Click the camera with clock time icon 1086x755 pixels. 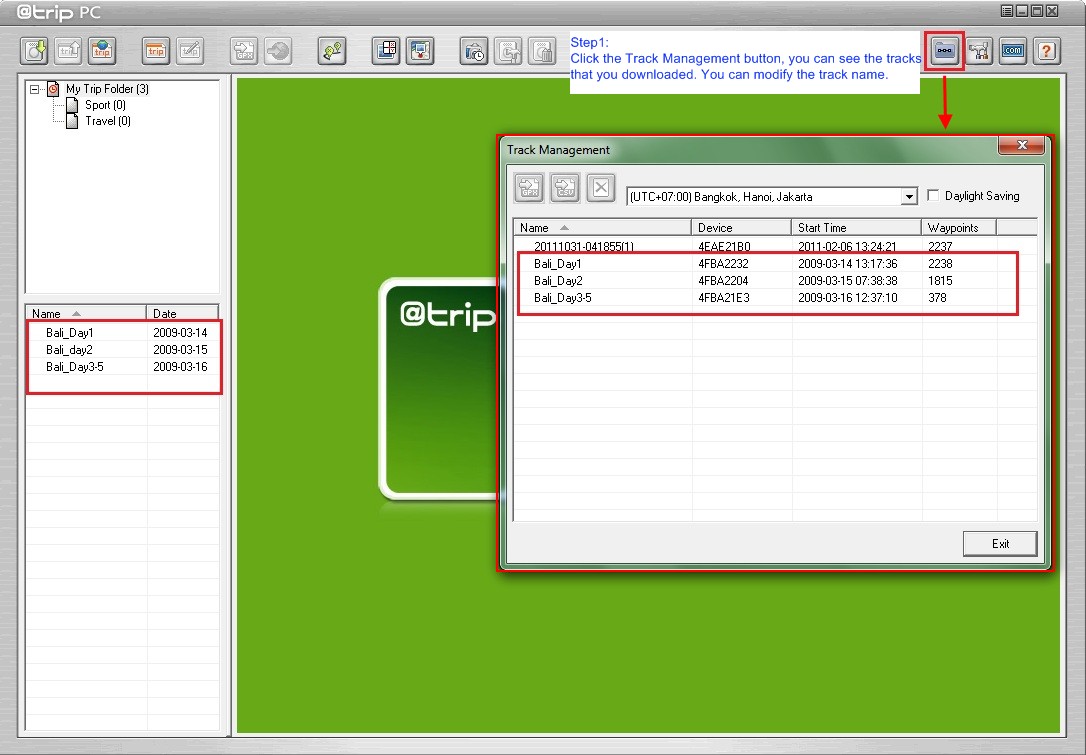pyautogui.click(x=474, y=51)
